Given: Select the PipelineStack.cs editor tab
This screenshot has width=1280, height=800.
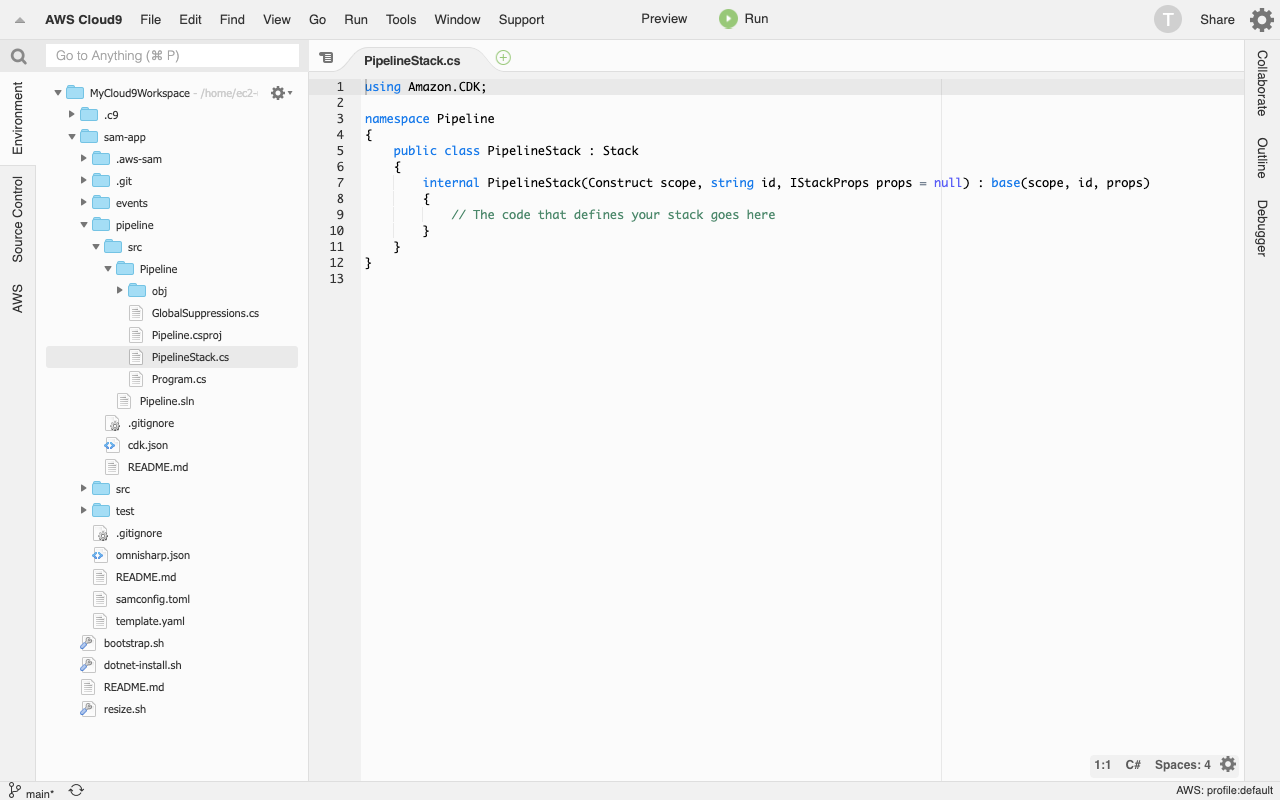Looking at the screenshot, I should tap(412, 60).
